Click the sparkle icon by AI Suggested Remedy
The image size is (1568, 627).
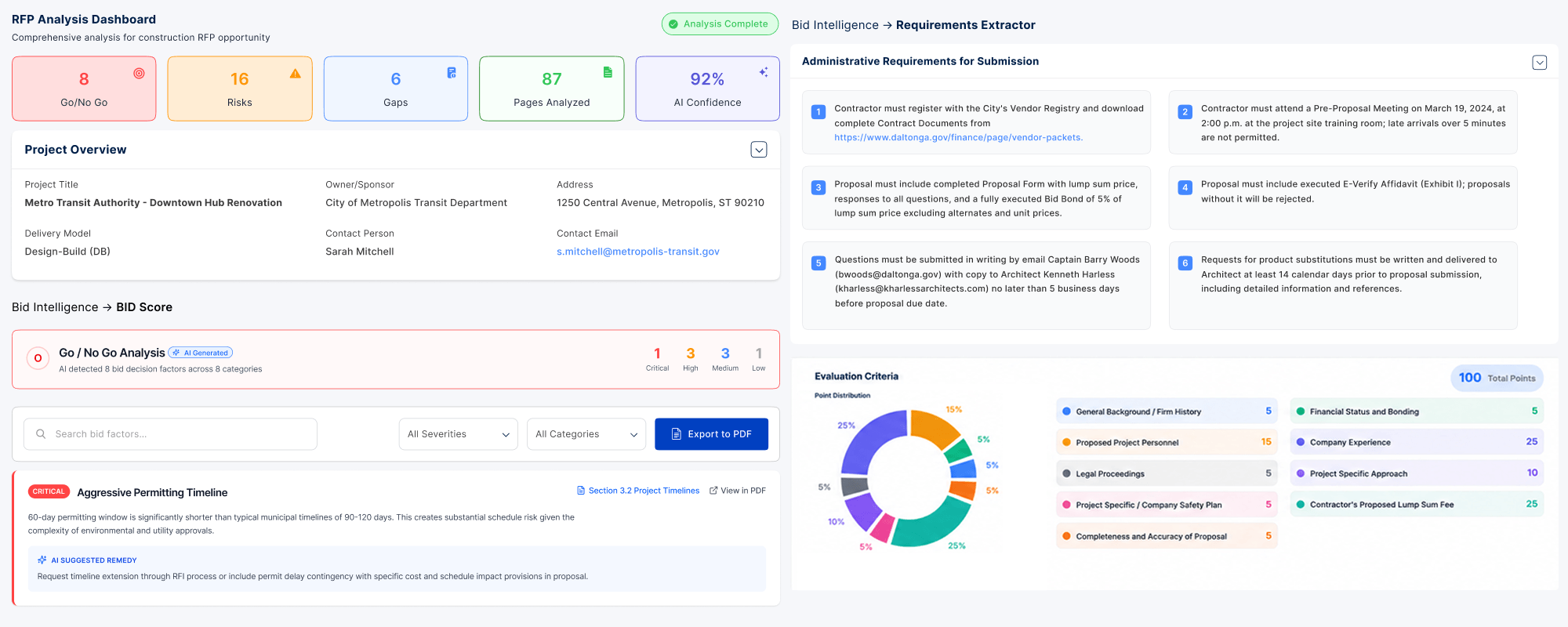tap(42, 560)
